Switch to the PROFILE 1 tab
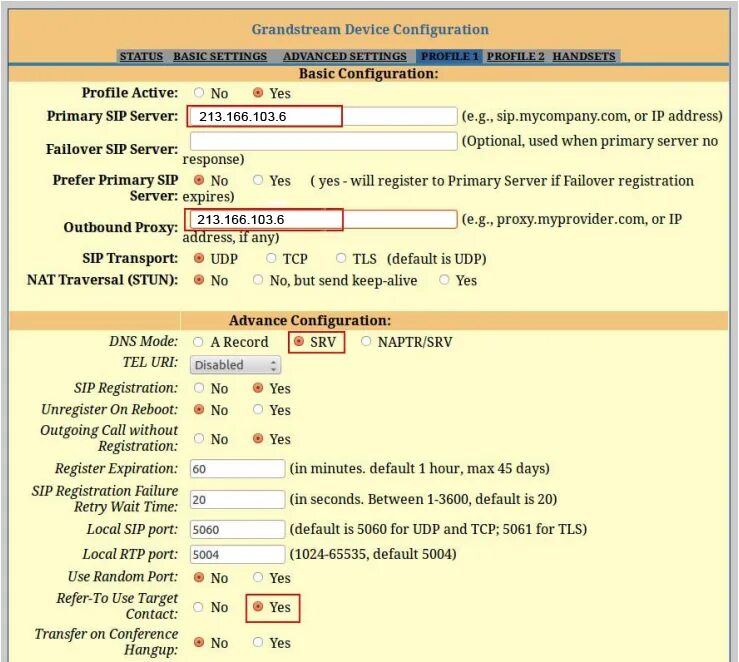Screen dimensions: 739x662 click(x=449, y=56)
